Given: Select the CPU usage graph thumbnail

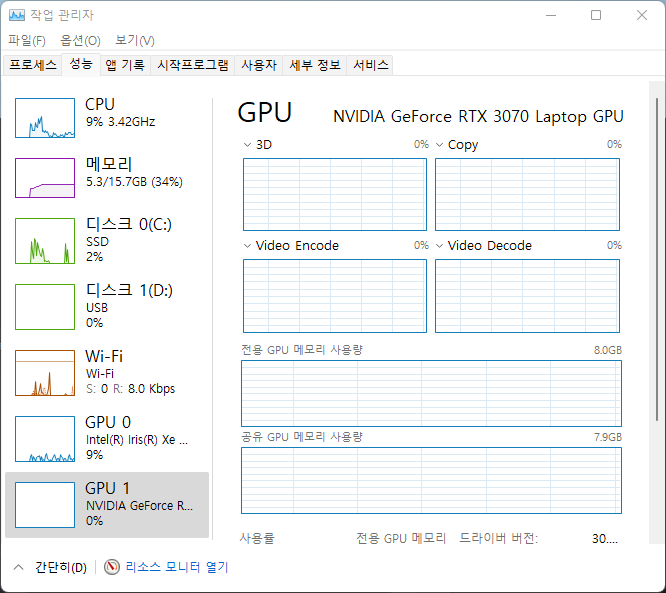Looking at the screenshot, I should 45,118.
